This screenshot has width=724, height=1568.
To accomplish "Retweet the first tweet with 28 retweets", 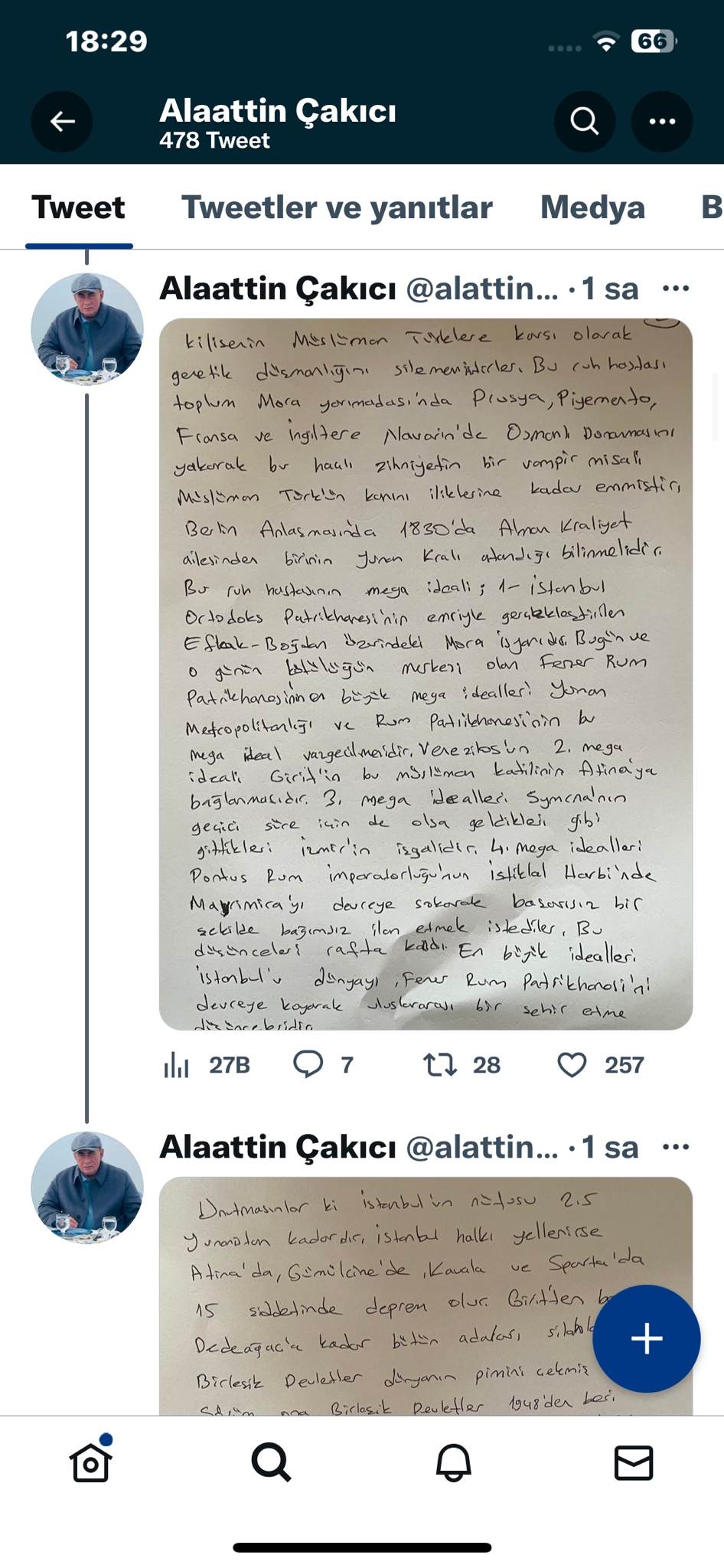I will [440, 1064].
